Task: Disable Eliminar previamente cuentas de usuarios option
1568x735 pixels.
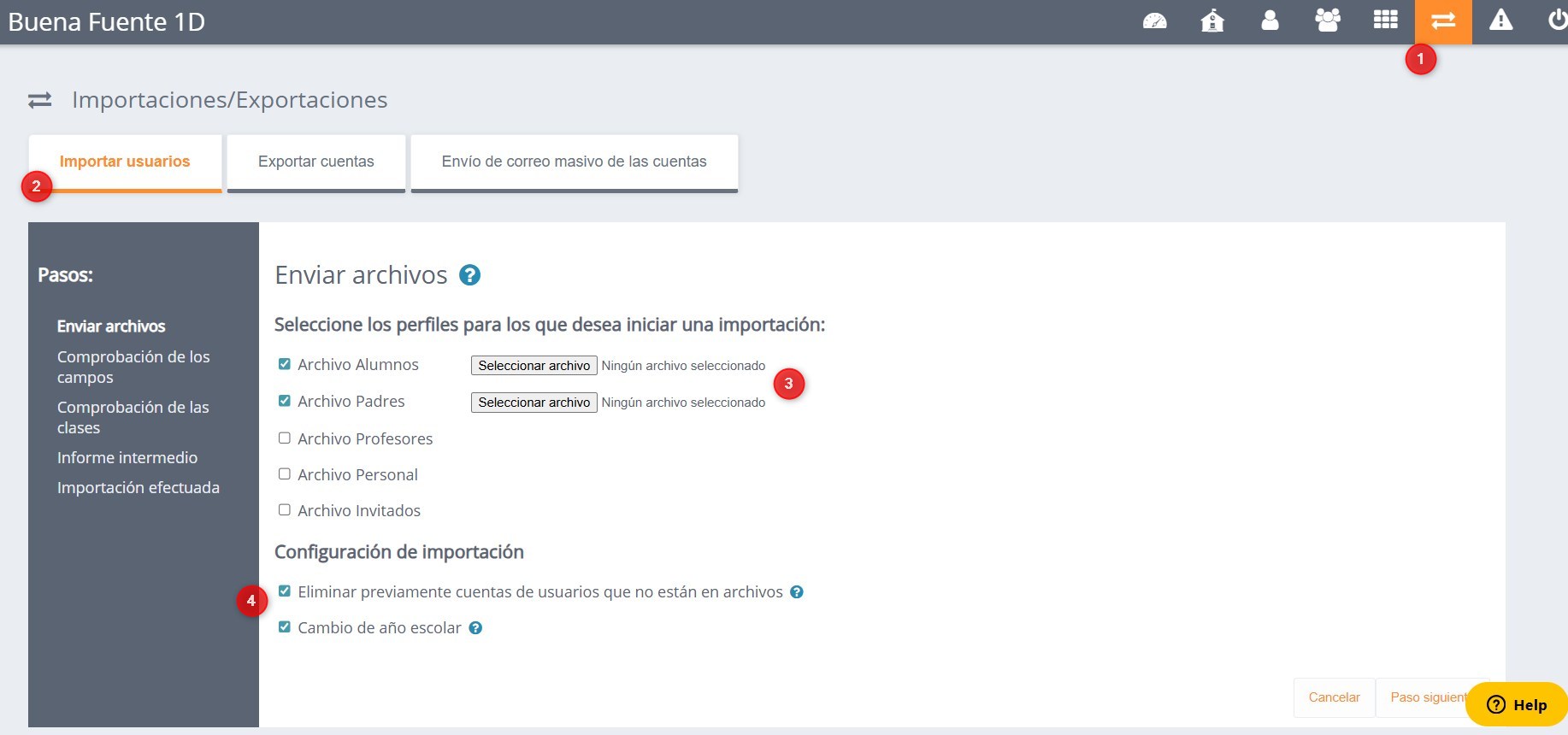Action: tap(285, 591)
